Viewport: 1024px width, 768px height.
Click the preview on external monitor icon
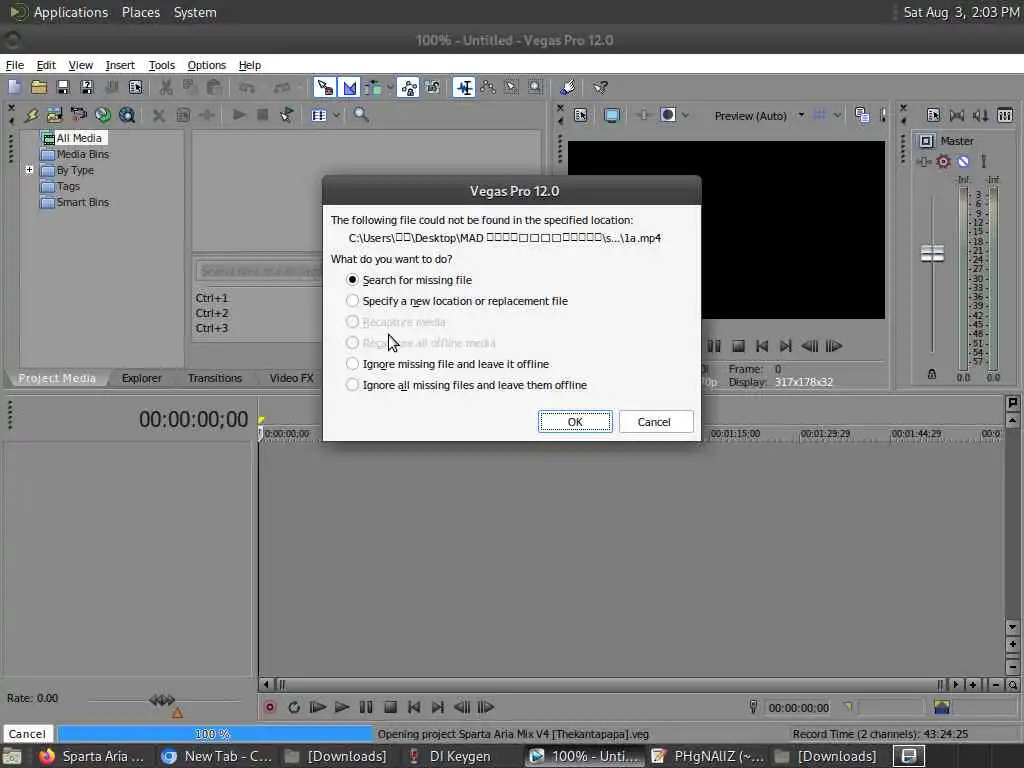pos(612,116)
